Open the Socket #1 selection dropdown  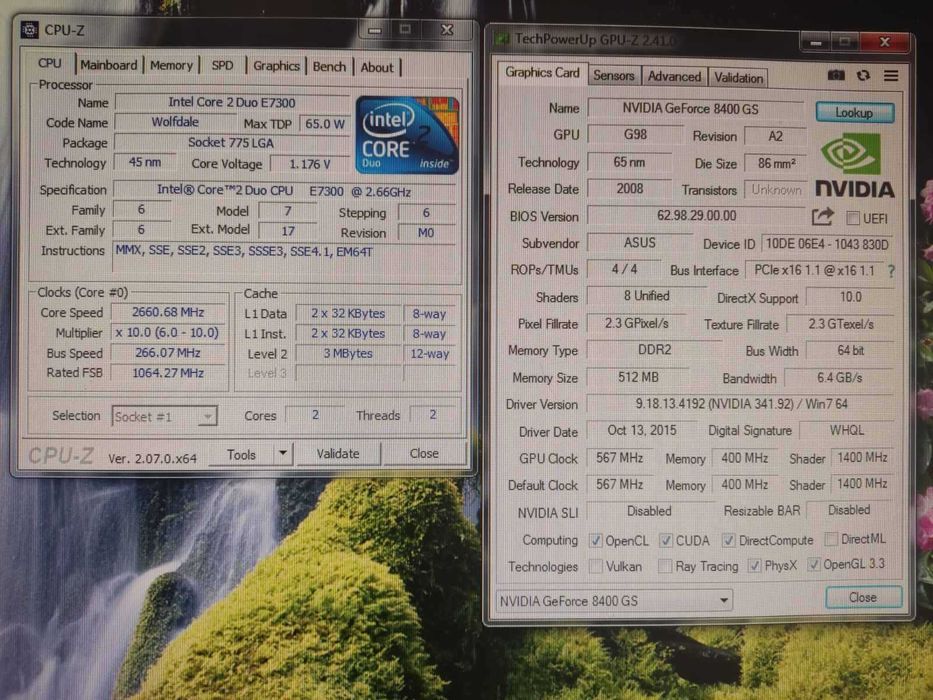tap(165, 416)
